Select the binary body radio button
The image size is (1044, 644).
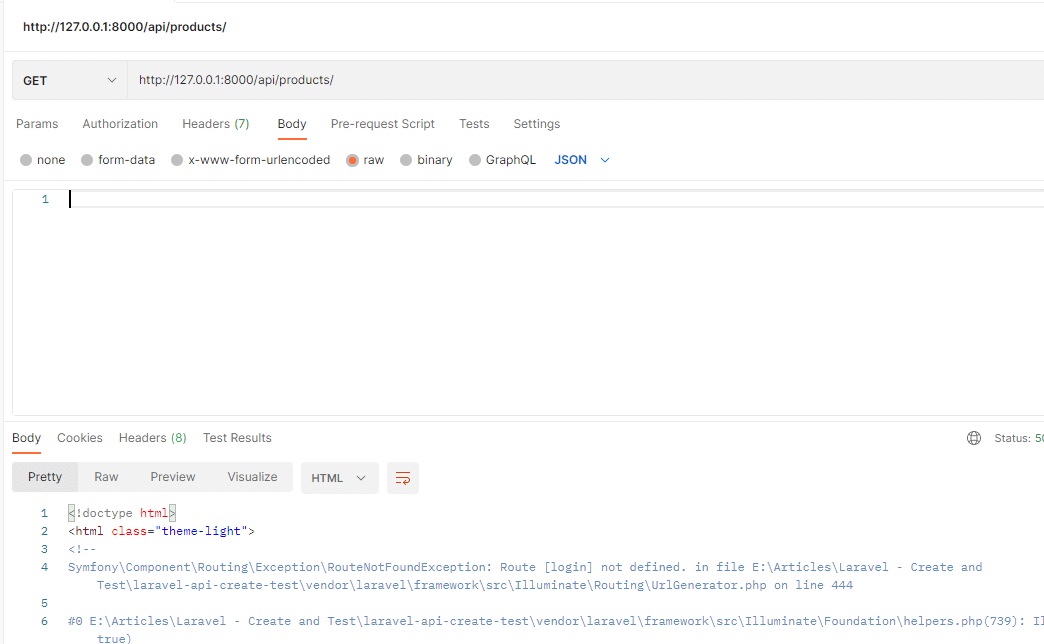point(406,160)
